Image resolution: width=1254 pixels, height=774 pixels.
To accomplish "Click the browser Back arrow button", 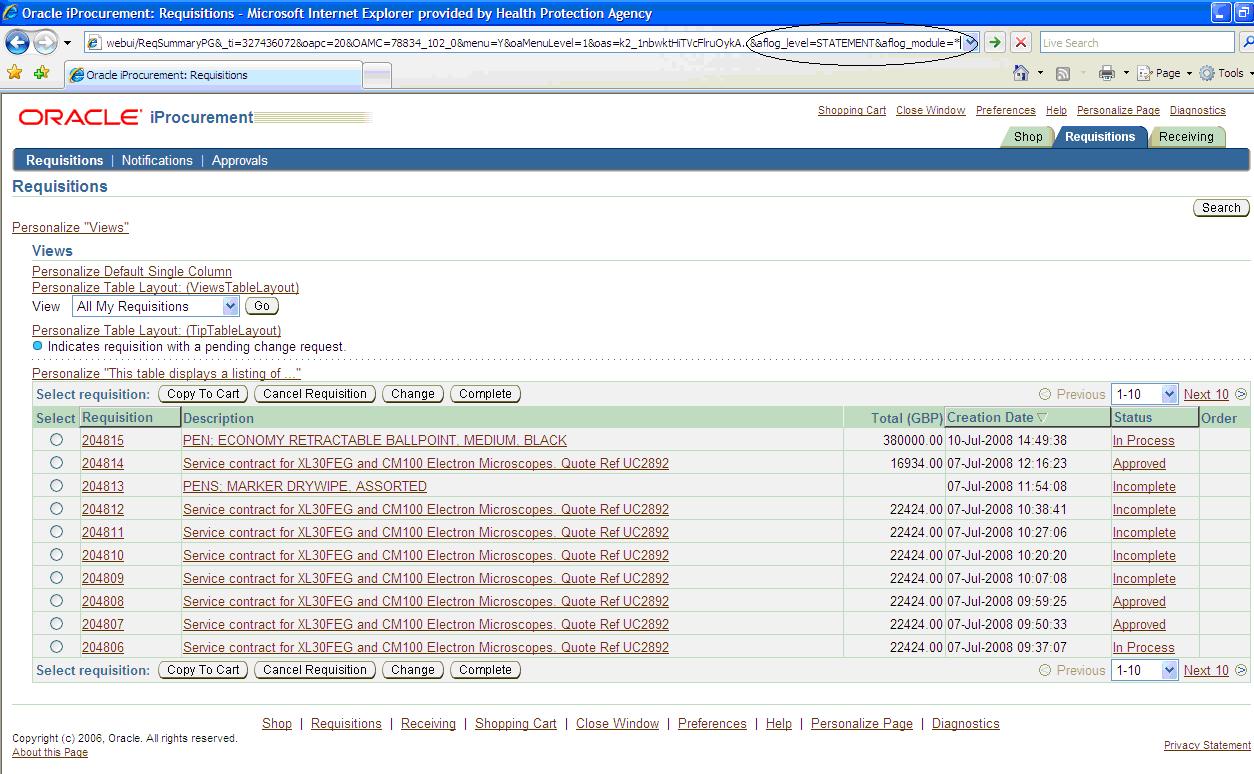I will click(17, 42).
